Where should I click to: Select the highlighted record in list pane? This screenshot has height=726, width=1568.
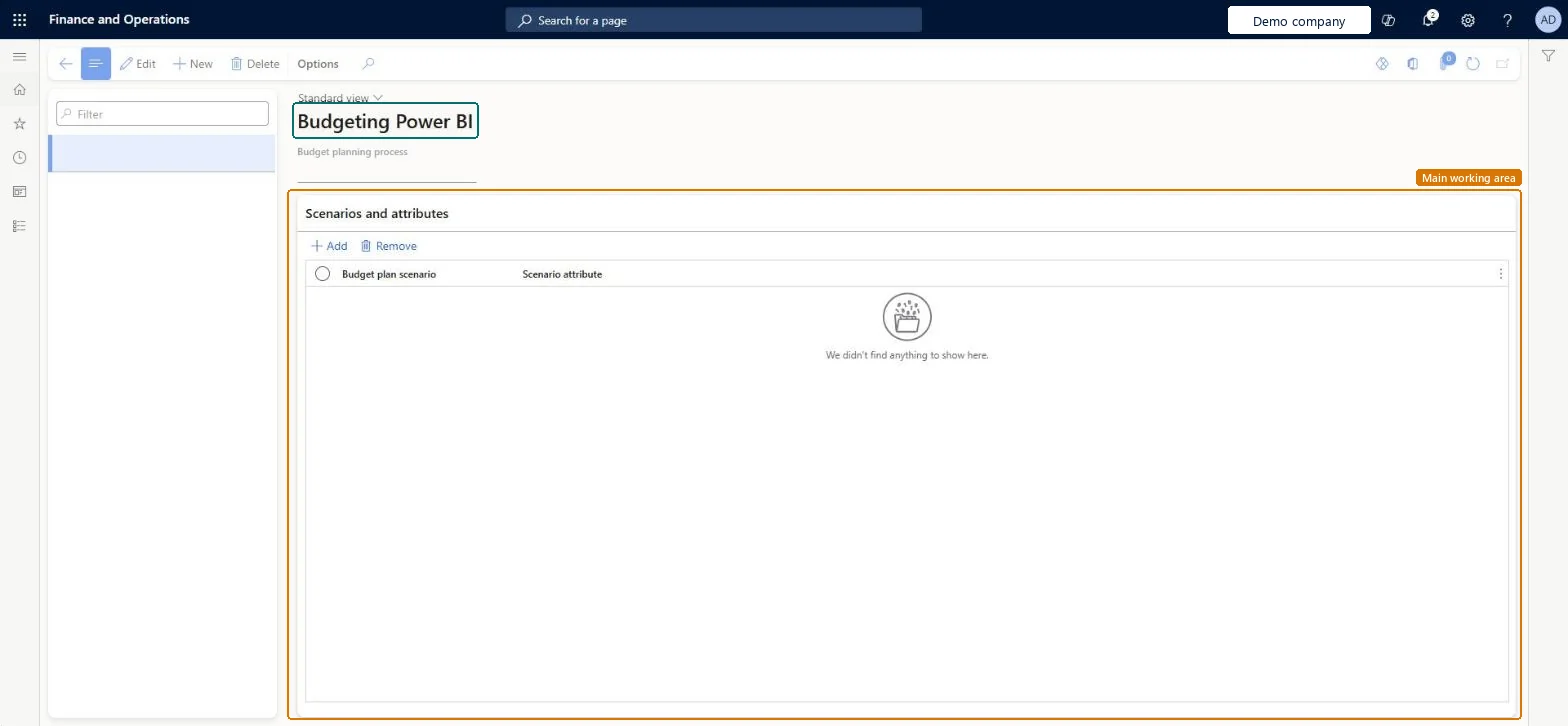[162, 153]
